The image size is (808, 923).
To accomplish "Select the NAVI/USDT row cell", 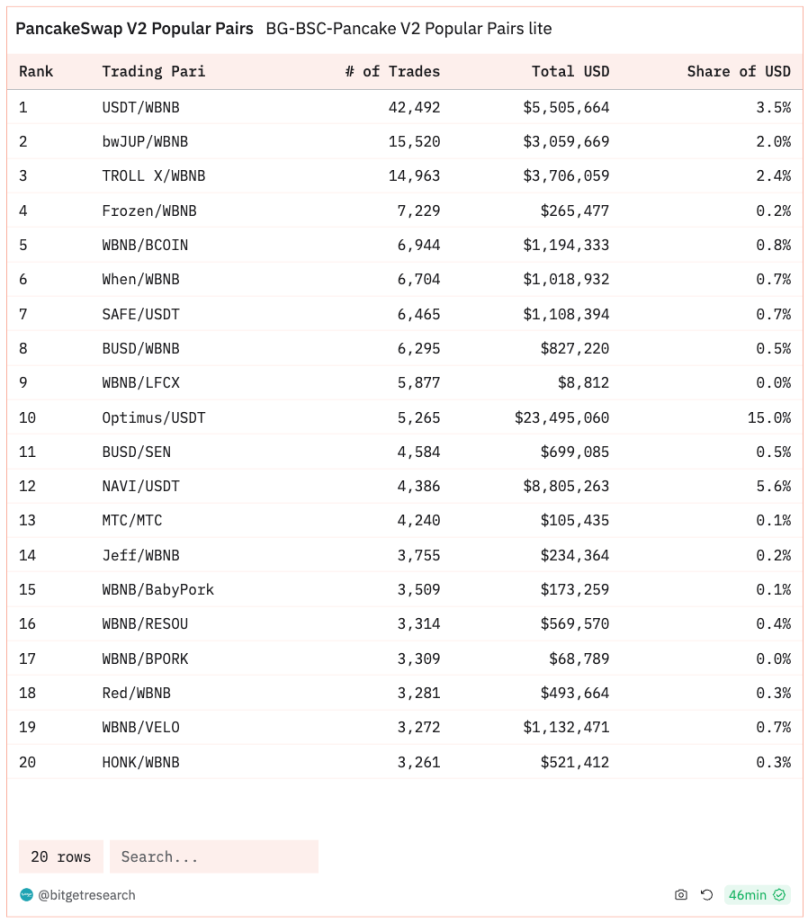I will click(140, 486).
